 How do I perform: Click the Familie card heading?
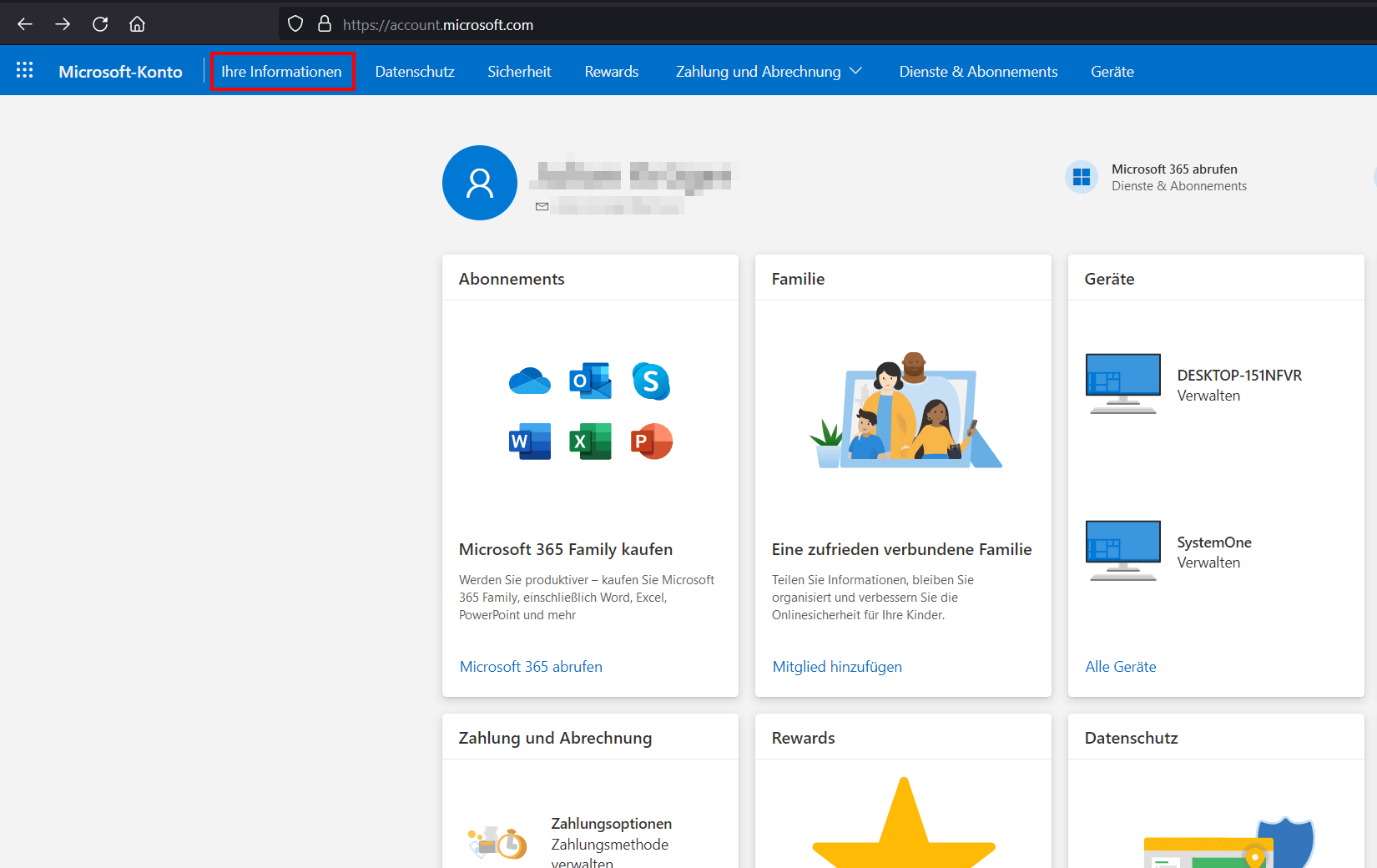click(798, 279)
